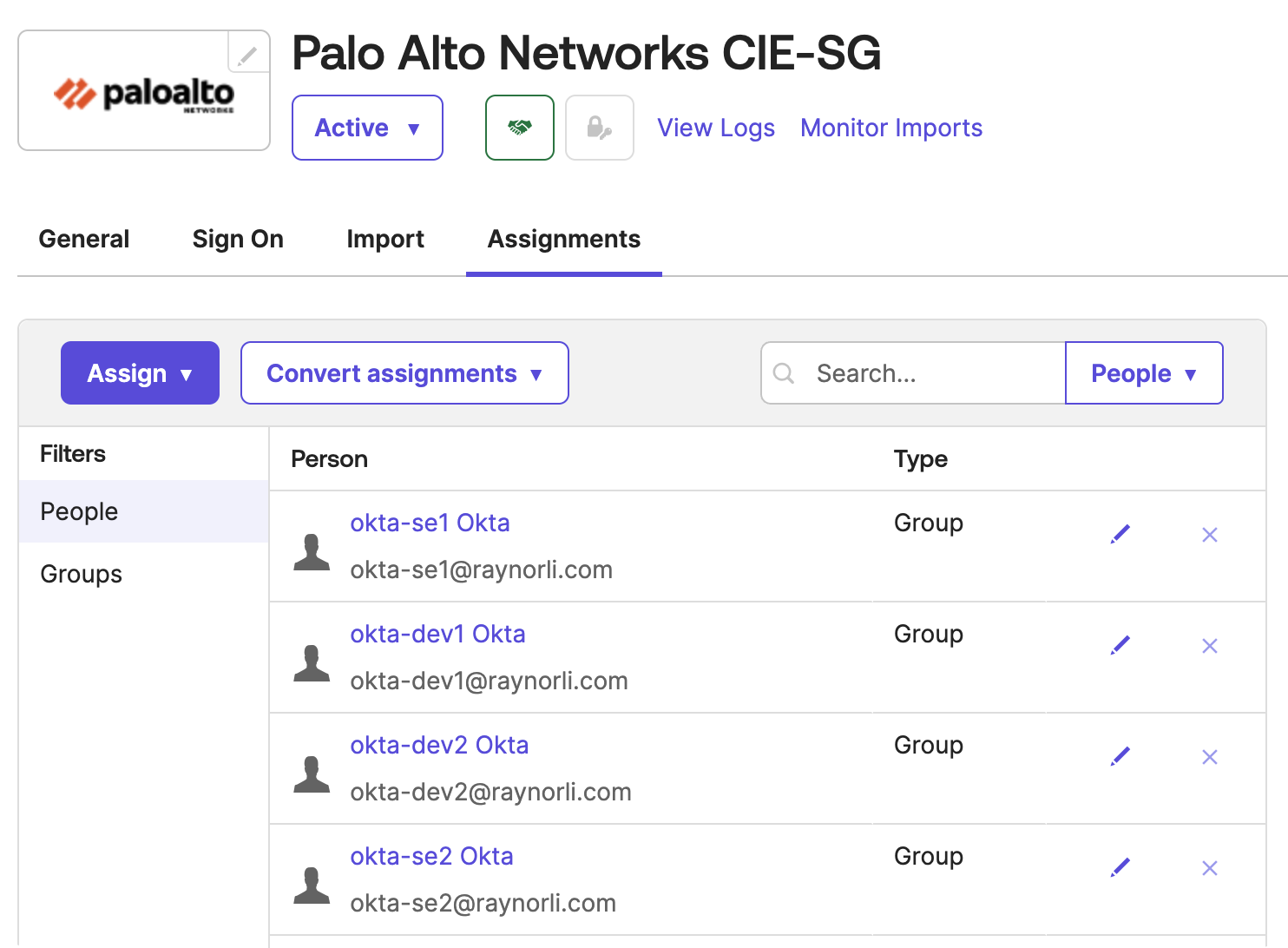Select the Assignments tab
Viewport: 1288px width, 948px height.
(564, 240)
